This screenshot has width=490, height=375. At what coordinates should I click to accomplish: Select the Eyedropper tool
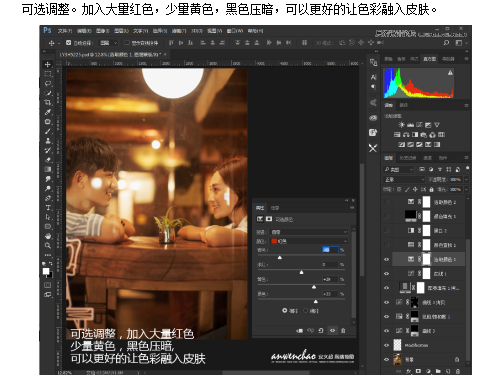pyautogui.click(x=48, y=112)
